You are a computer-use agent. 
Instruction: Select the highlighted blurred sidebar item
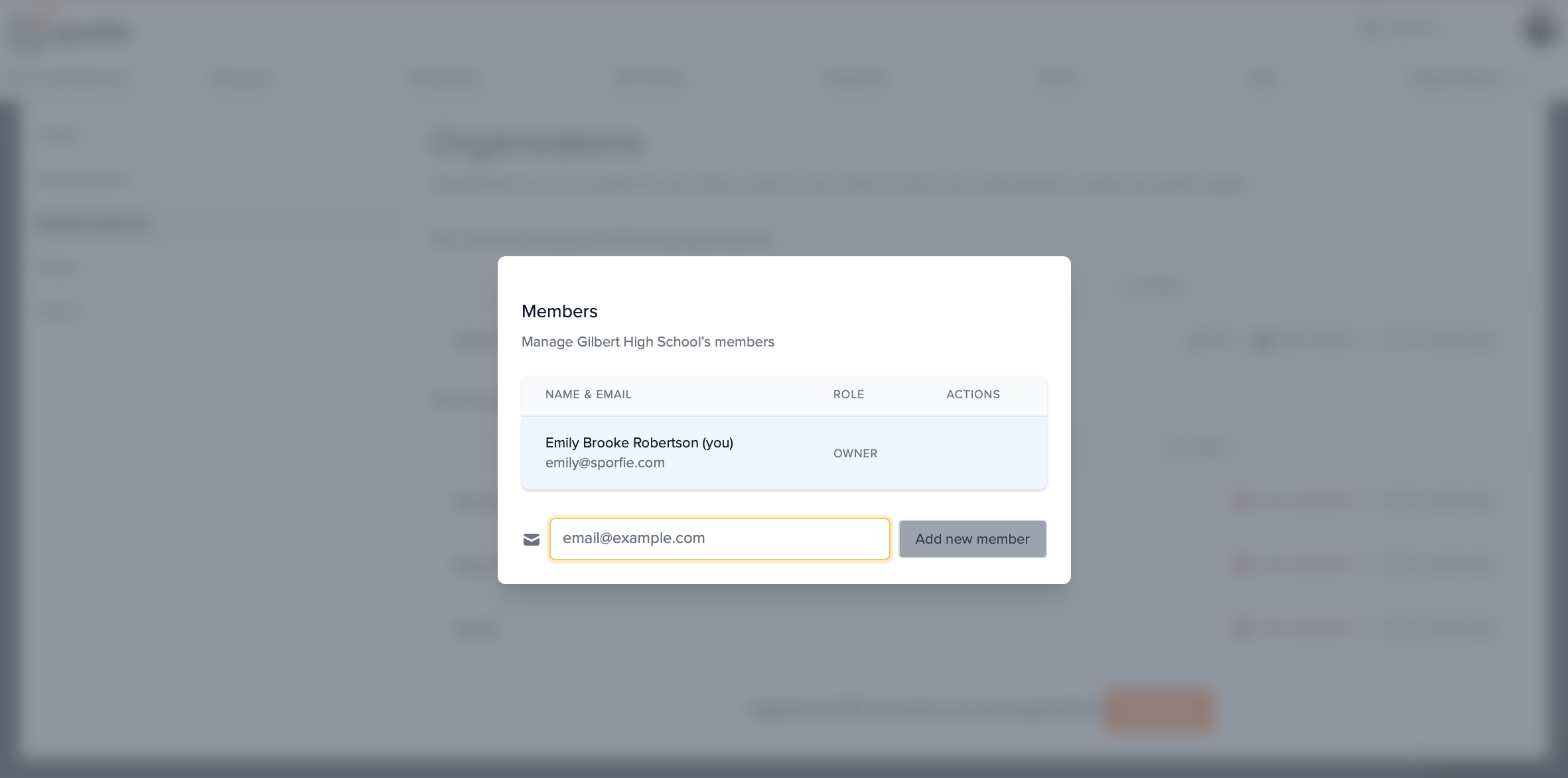(94, 224)
